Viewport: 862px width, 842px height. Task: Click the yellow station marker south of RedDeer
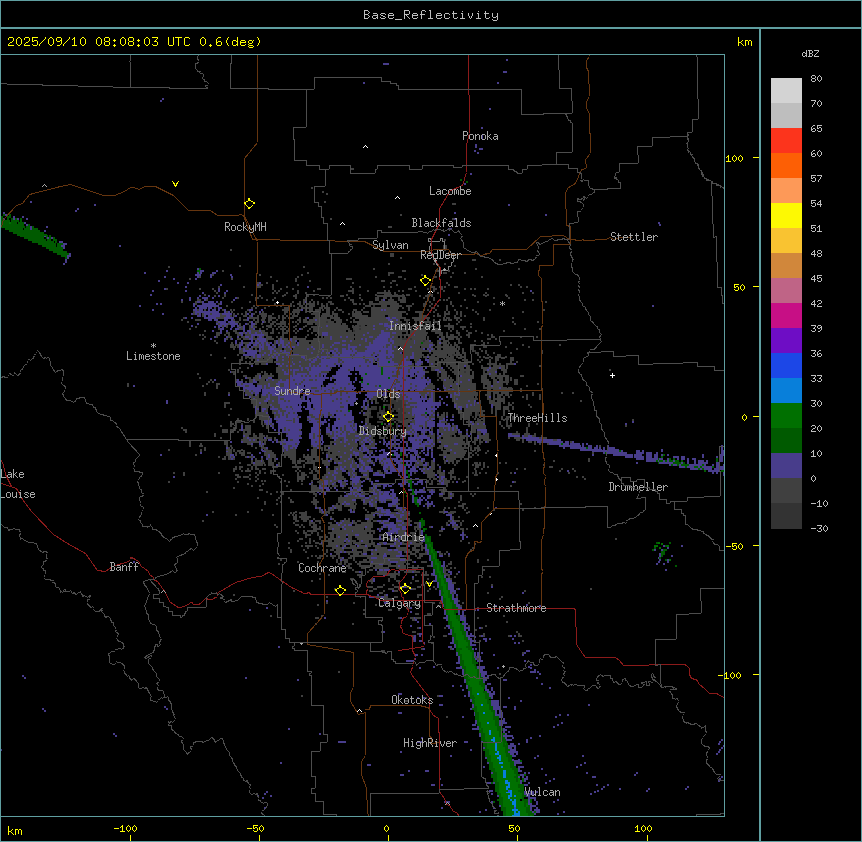(x=425, y=281)
